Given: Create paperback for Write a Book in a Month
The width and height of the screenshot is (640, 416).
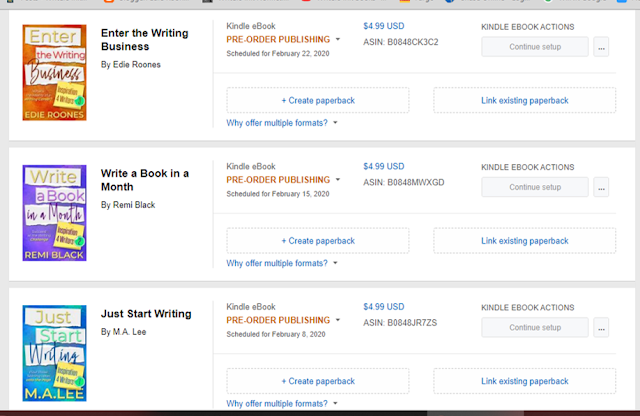Looking at the screenshot, I should [318, 240].
